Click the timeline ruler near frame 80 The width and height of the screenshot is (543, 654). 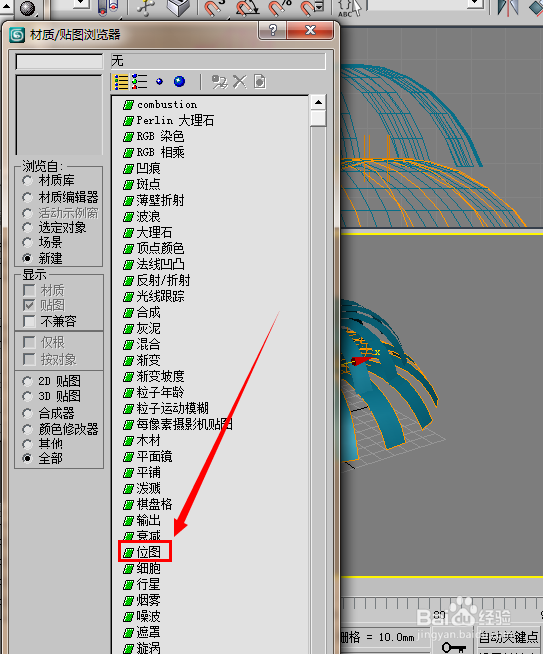(439, 609)
